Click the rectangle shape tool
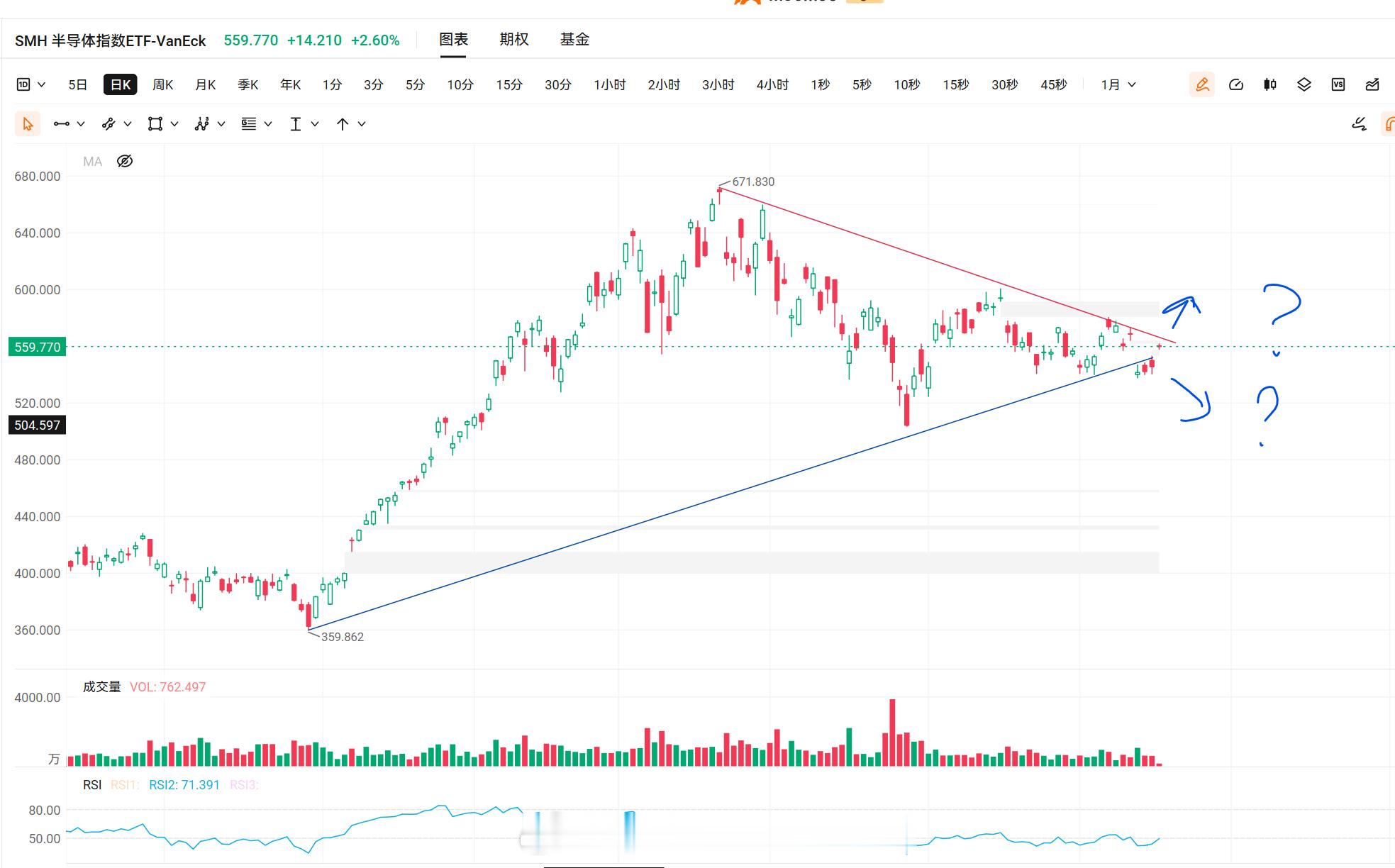Viewport: 1395px width, 868px height. coord(155,124)
